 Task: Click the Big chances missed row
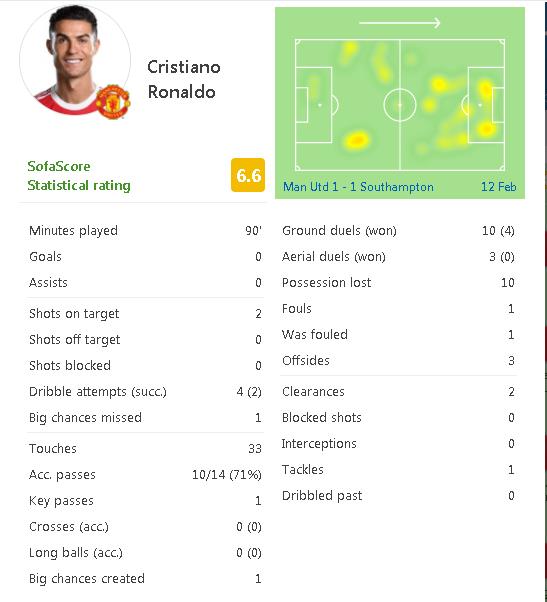pos(145,418)
